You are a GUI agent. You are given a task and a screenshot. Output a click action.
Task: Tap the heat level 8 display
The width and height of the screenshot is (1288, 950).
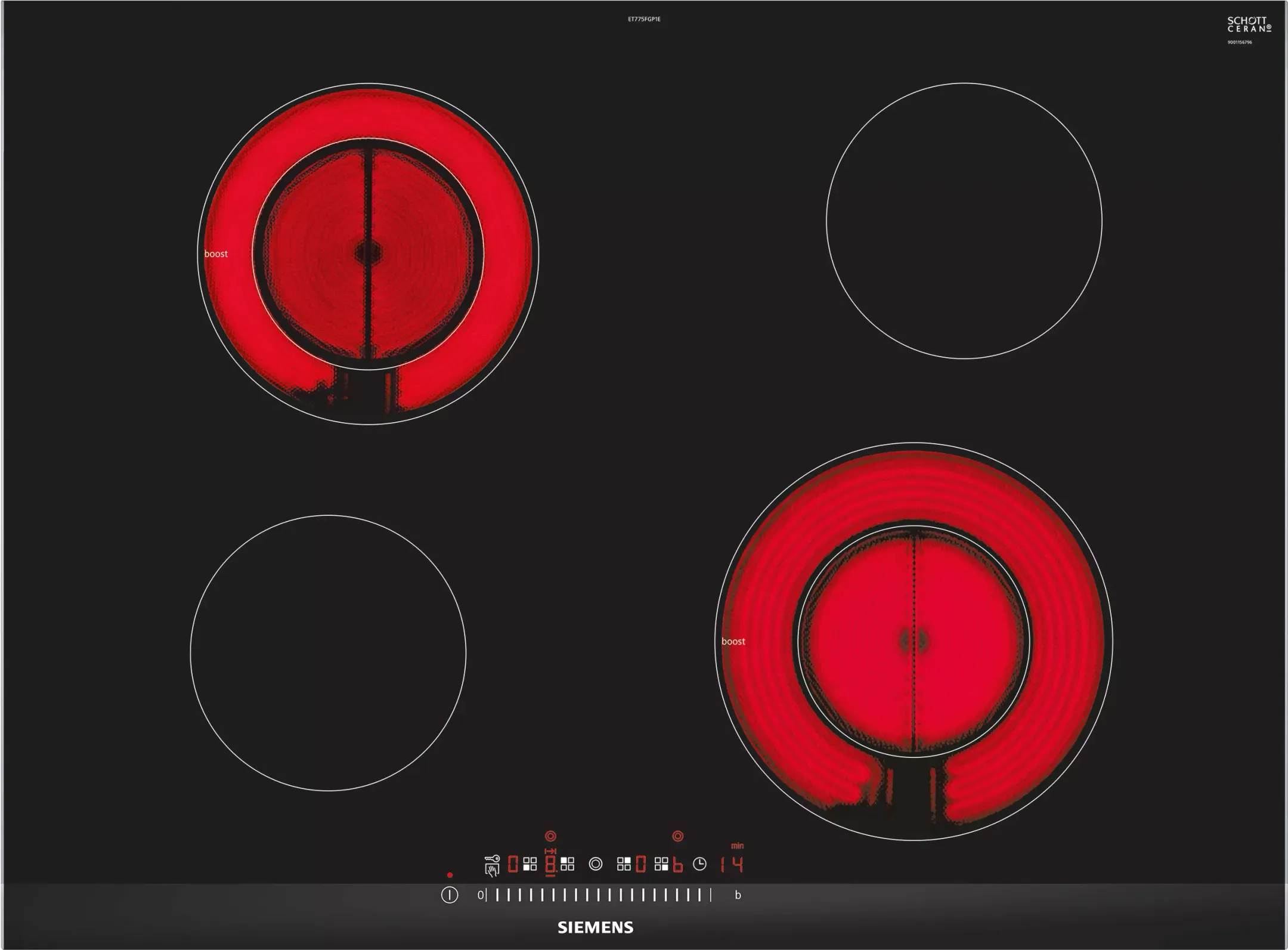tap(550, 864)
